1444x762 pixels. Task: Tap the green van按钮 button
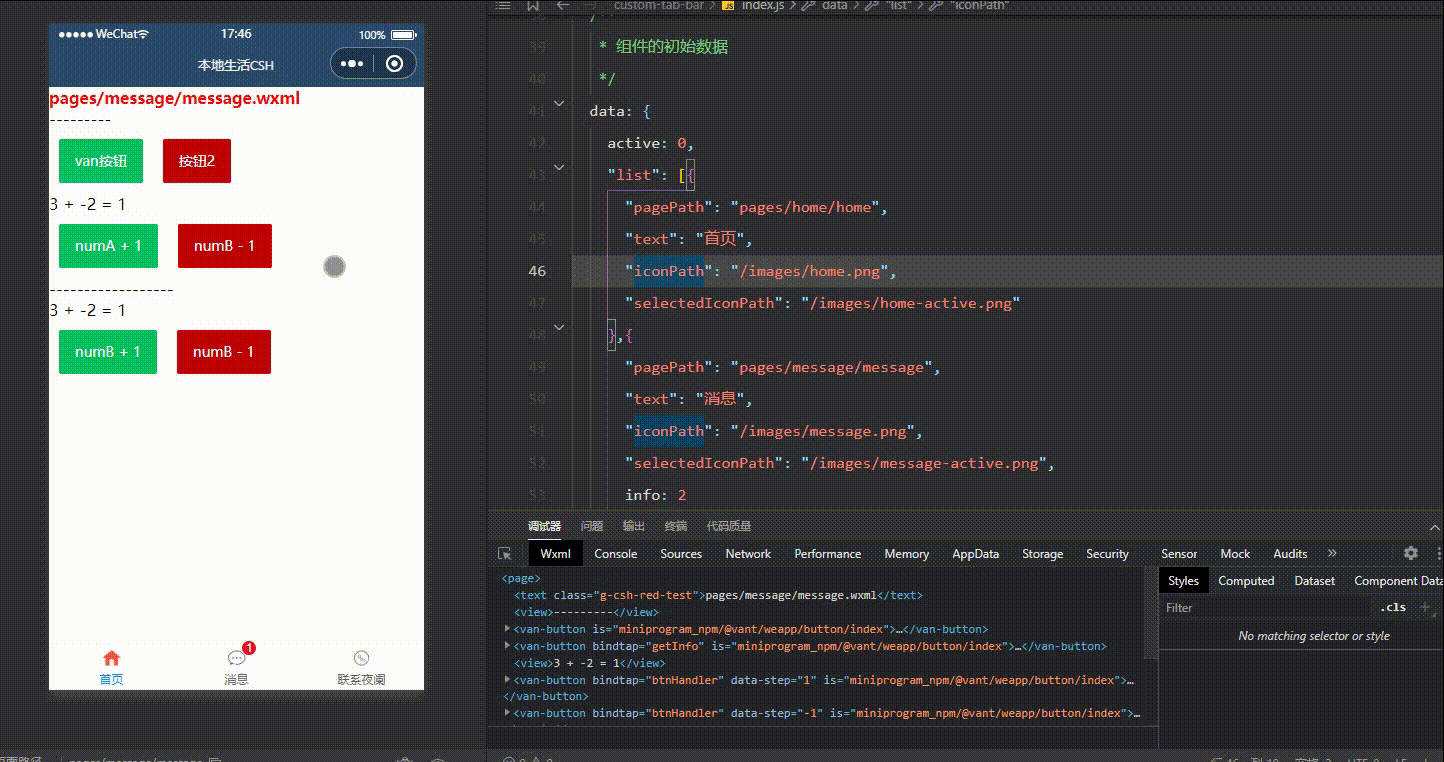click(101, 161)
